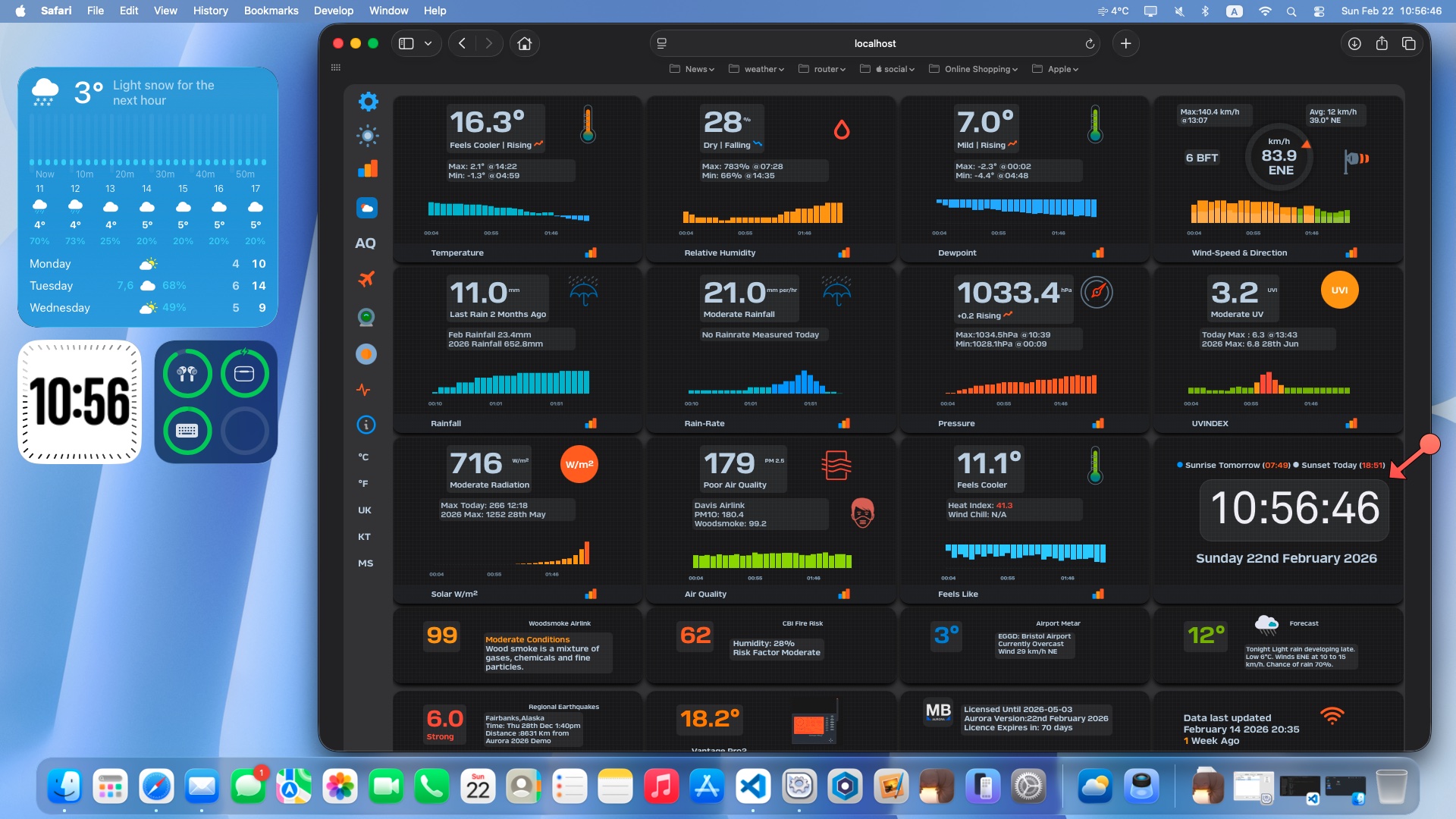Click Pressure panel chart icon
This screenshot has height=819, width=1456.
[x=1097, y=423]
